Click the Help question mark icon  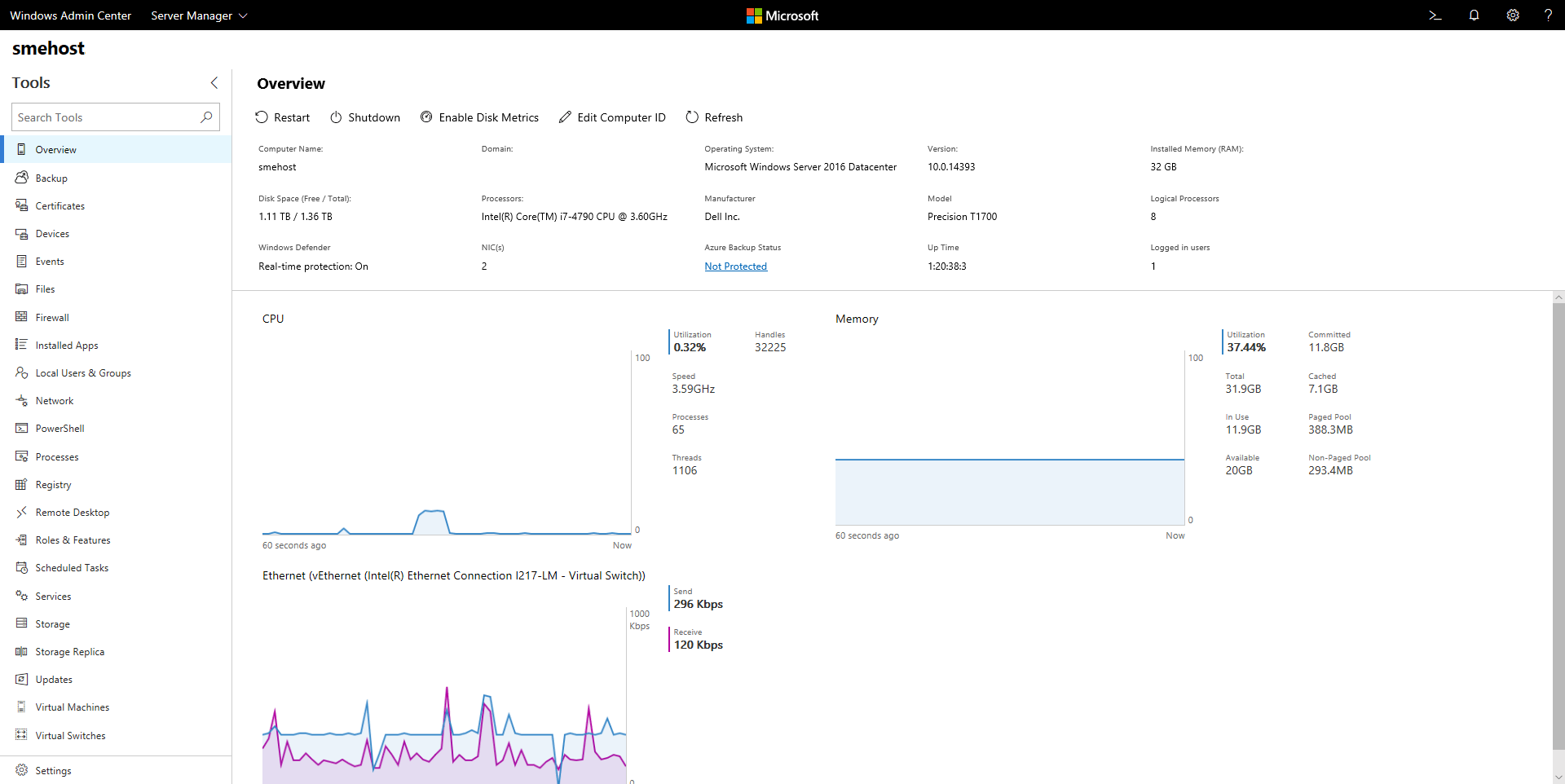pyautogui.click(x=1550, y=15)
